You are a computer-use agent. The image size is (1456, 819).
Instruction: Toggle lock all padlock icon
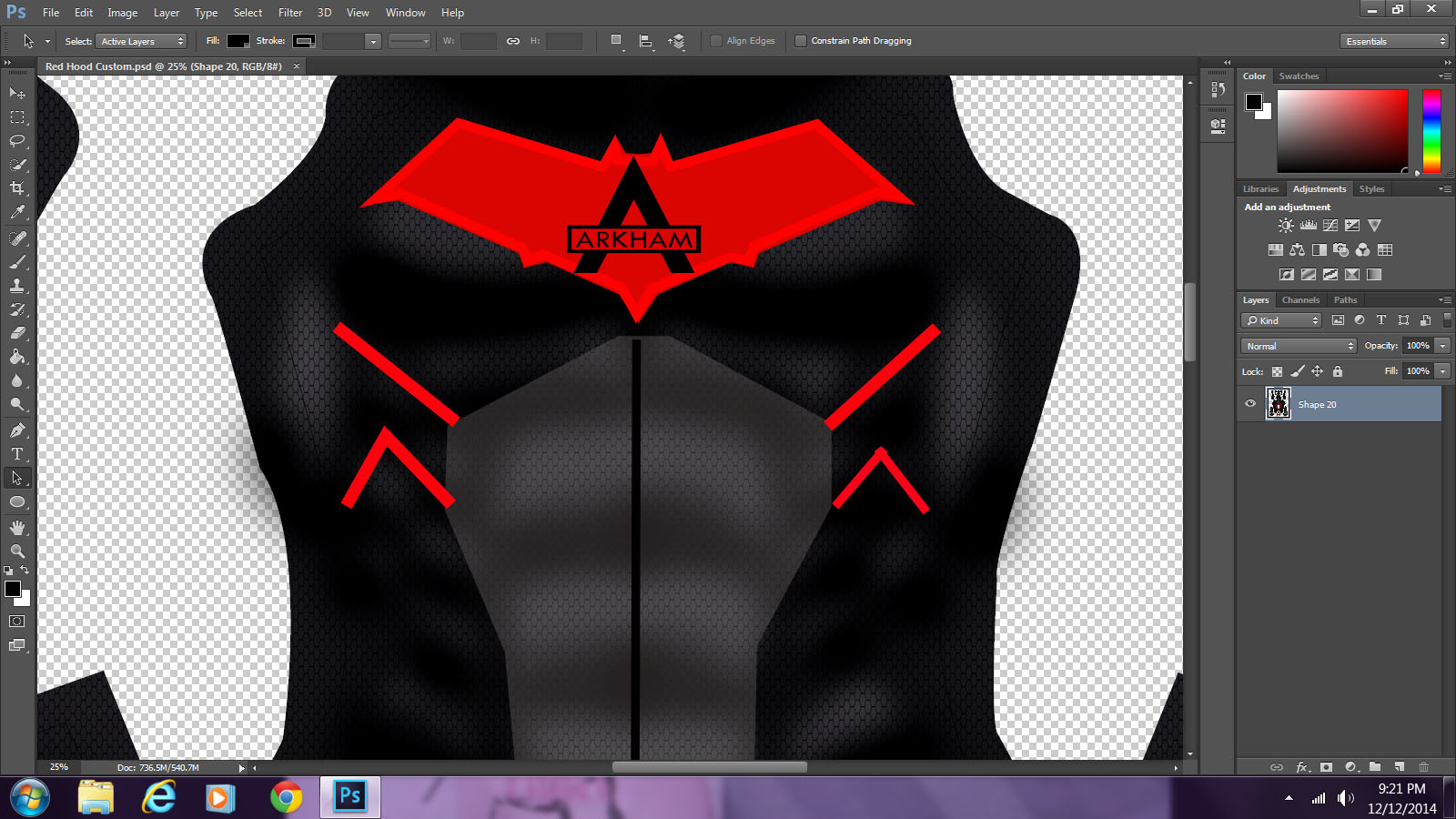coord(1338,371)
